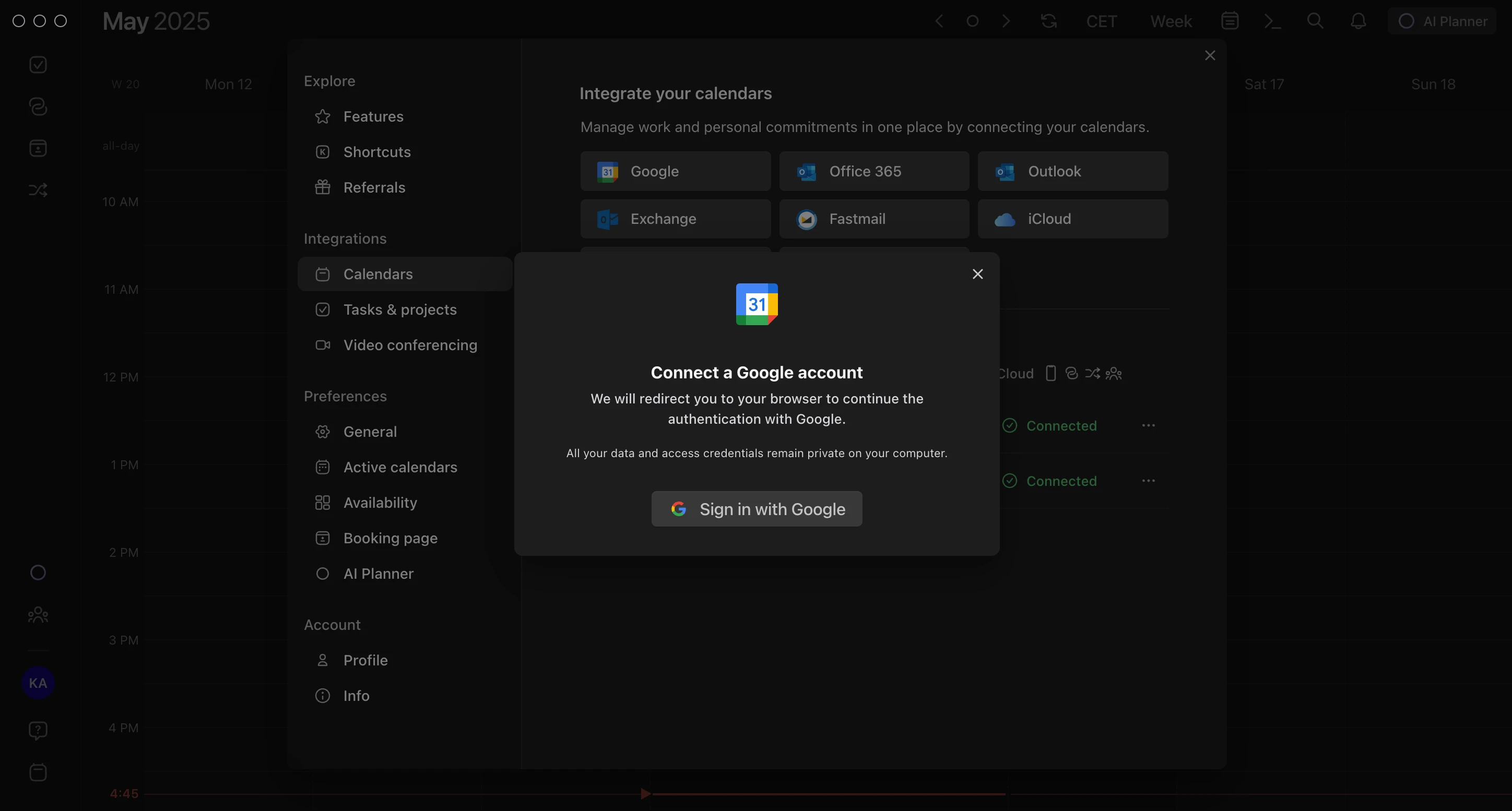Click the Google Calendar 31 logo in dialog
Viewport: 1512px width, 811px height.
pyautogui.click(x=757, y=304)
